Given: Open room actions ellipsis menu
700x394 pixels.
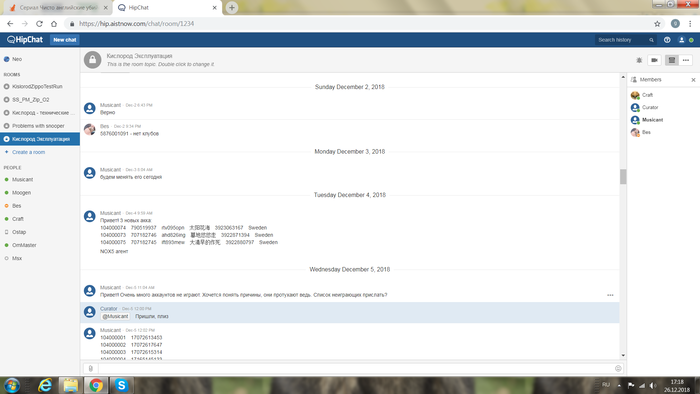Looking at the screenshot, I should tap(686, 60).
